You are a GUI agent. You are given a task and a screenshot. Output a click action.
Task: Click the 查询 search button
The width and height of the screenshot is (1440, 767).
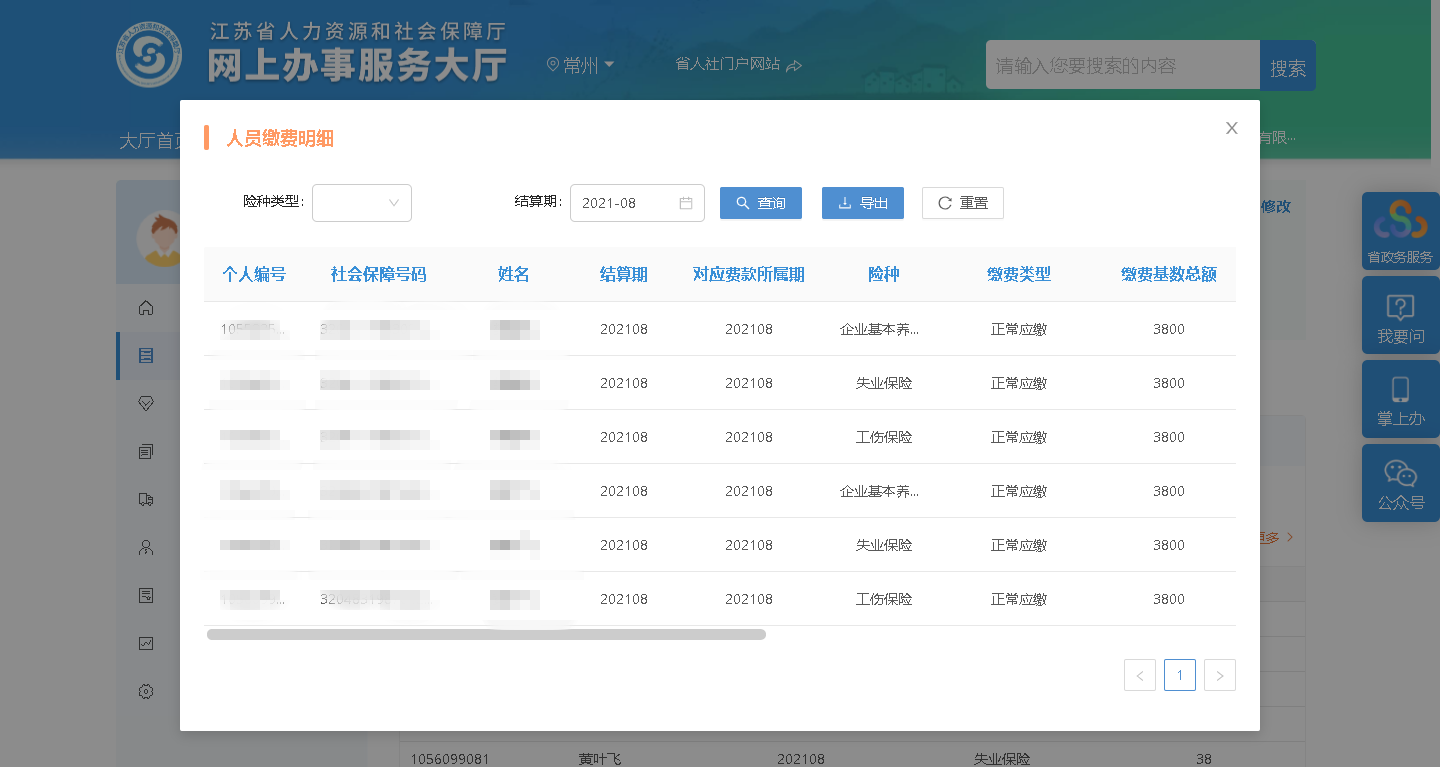761,203
